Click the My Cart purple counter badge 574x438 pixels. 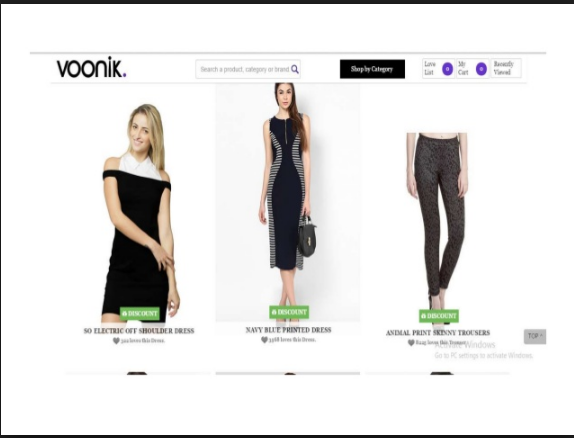pos(481,69)
